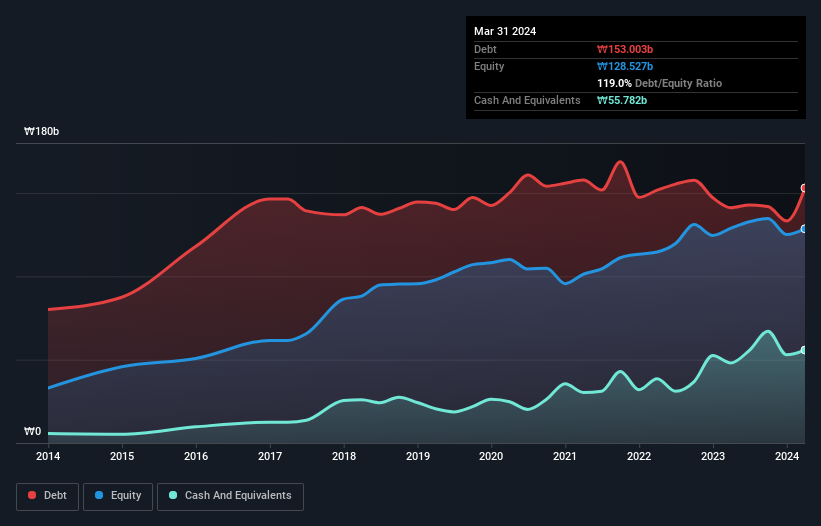Click the 119.0% Debt/Equity Ratio text
821x526 pixels.
[659, 83]
